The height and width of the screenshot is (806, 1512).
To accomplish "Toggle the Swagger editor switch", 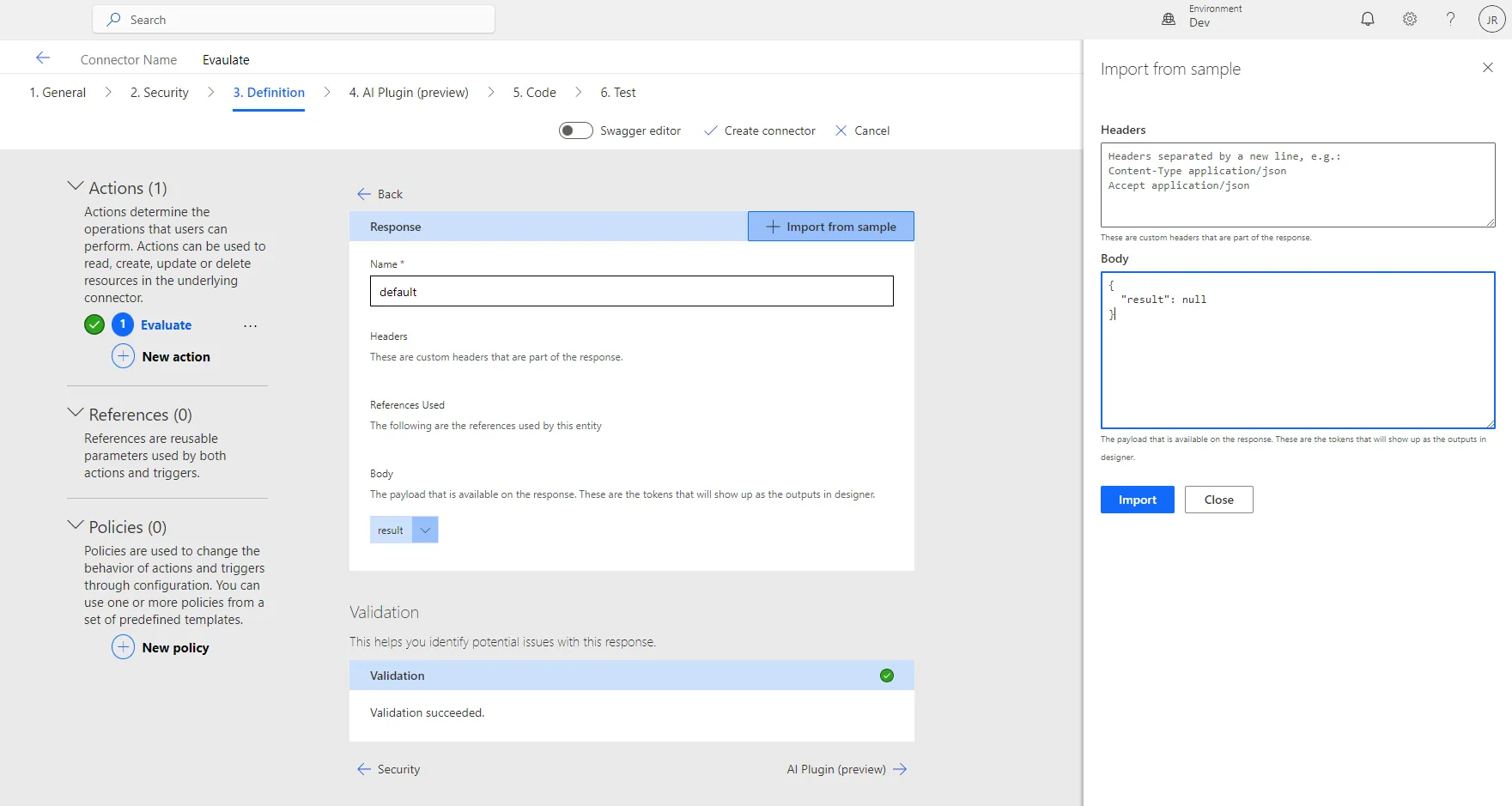I will [575, 130].
